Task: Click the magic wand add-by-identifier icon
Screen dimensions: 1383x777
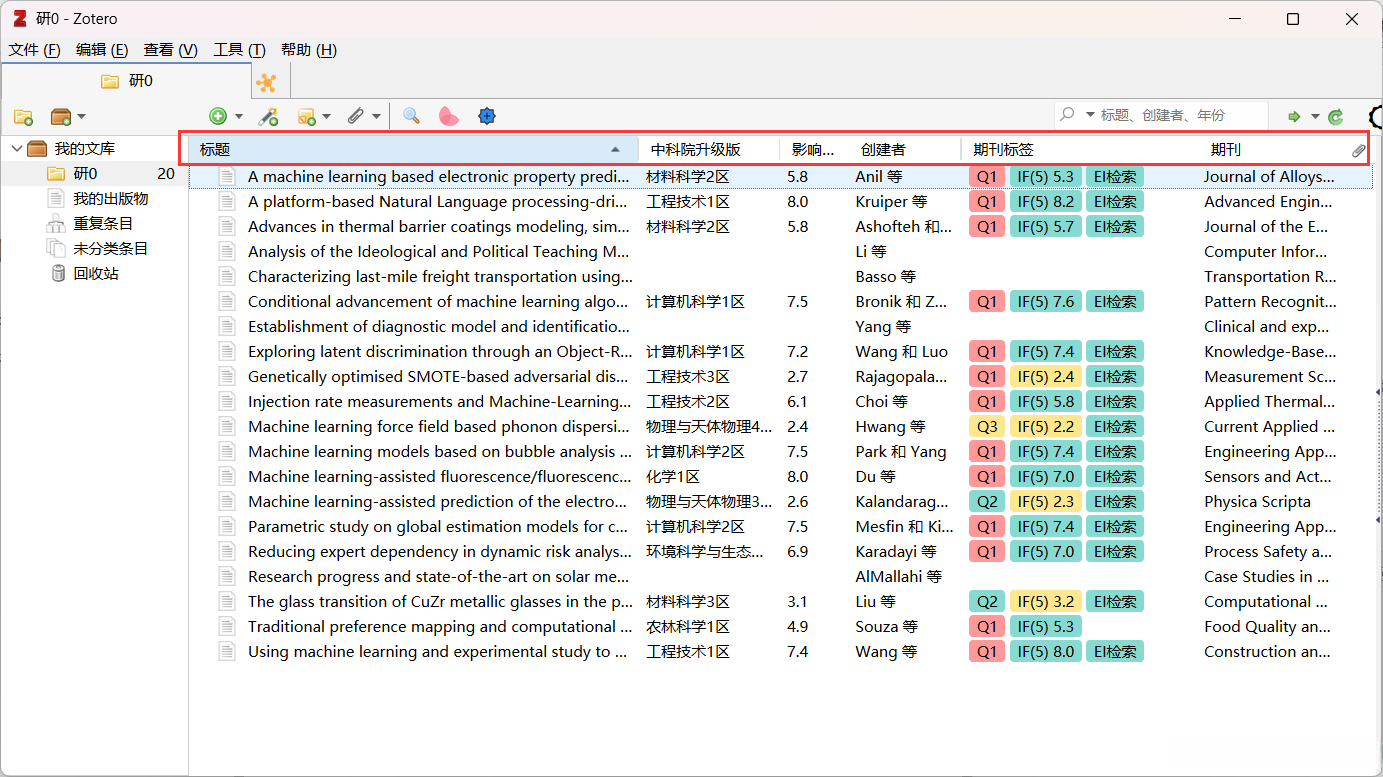Action: (268, 117)
